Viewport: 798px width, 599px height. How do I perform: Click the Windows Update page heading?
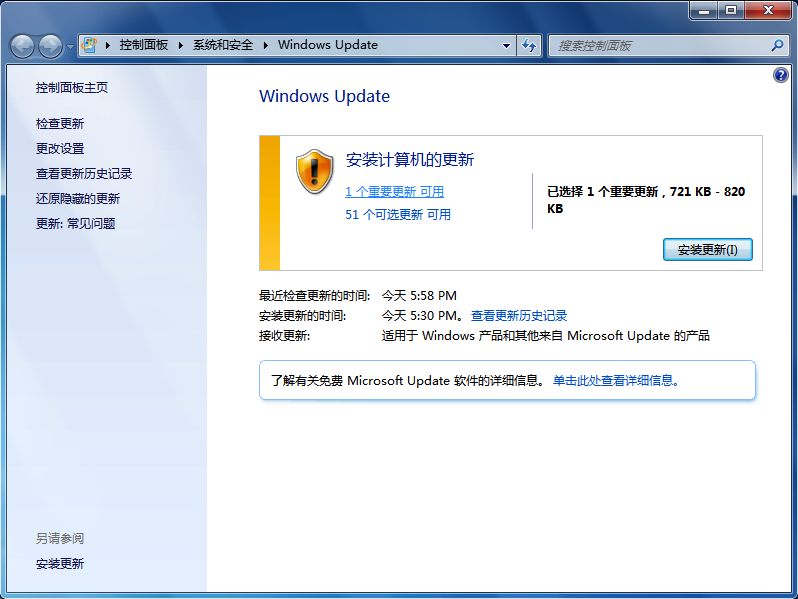324,96
